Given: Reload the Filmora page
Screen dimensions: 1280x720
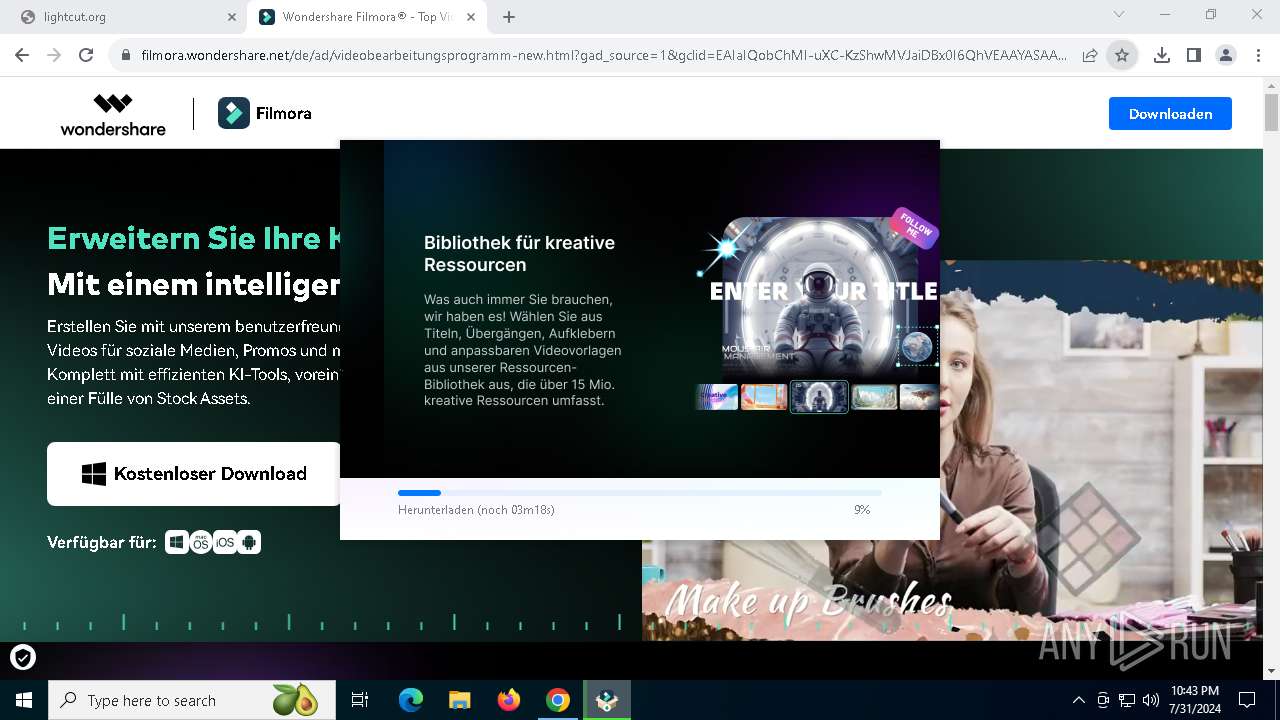Looking at the screenshot, I should click(86, 55).
